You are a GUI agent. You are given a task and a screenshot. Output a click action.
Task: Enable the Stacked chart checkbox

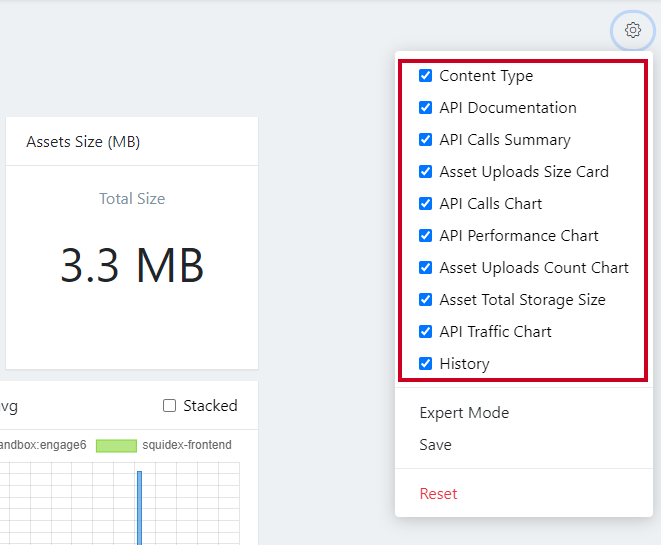pyautogui.click(x=169, y=406)
